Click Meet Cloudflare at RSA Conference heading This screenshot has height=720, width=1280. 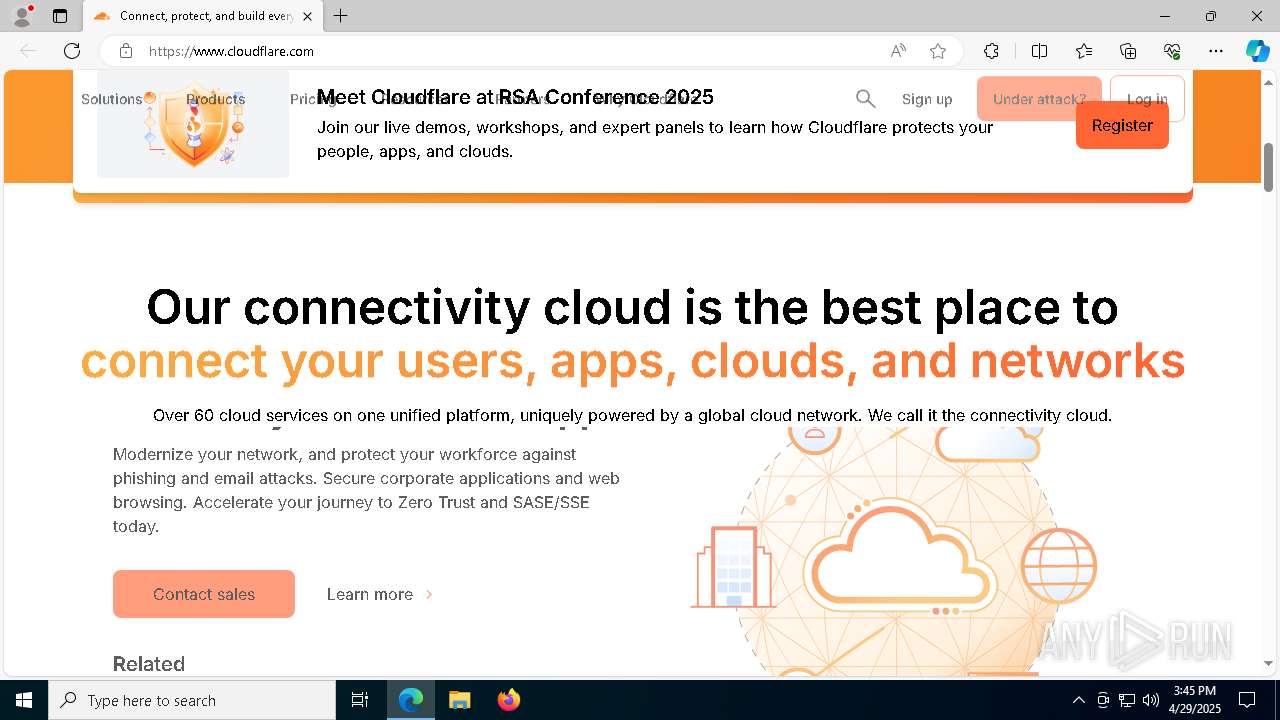(x=515, y=97)
